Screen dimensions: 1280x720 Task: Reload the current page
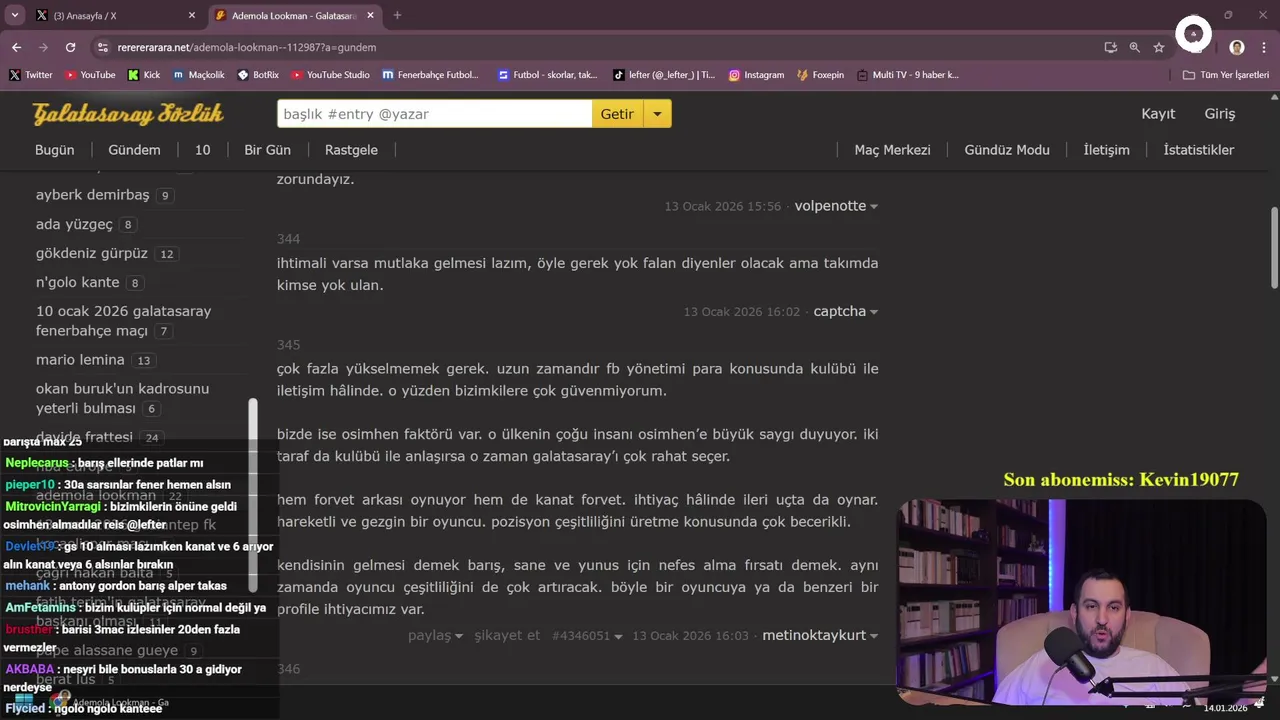pyautogui.click(x=70, y=47)
